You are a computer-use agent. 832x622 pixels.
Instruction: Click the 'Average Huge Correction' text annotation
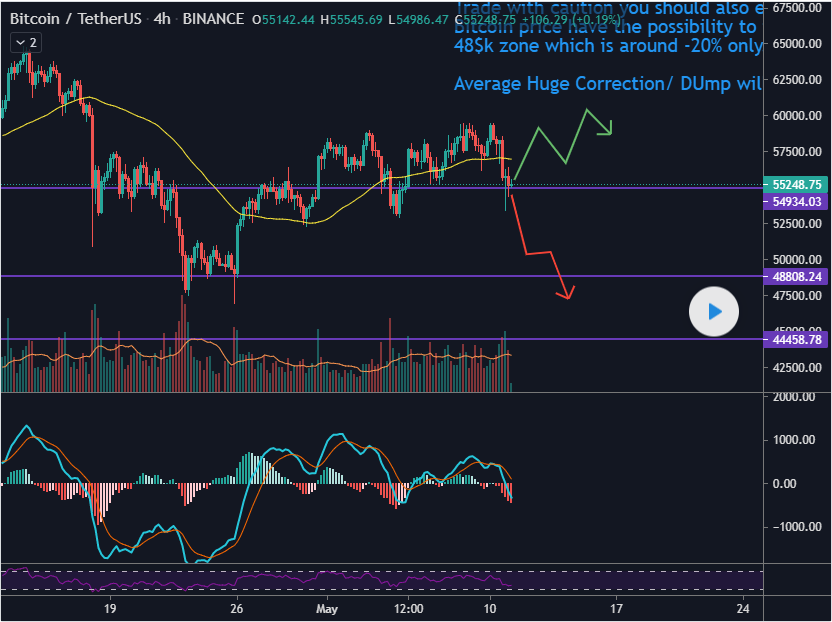click(607, 83)
